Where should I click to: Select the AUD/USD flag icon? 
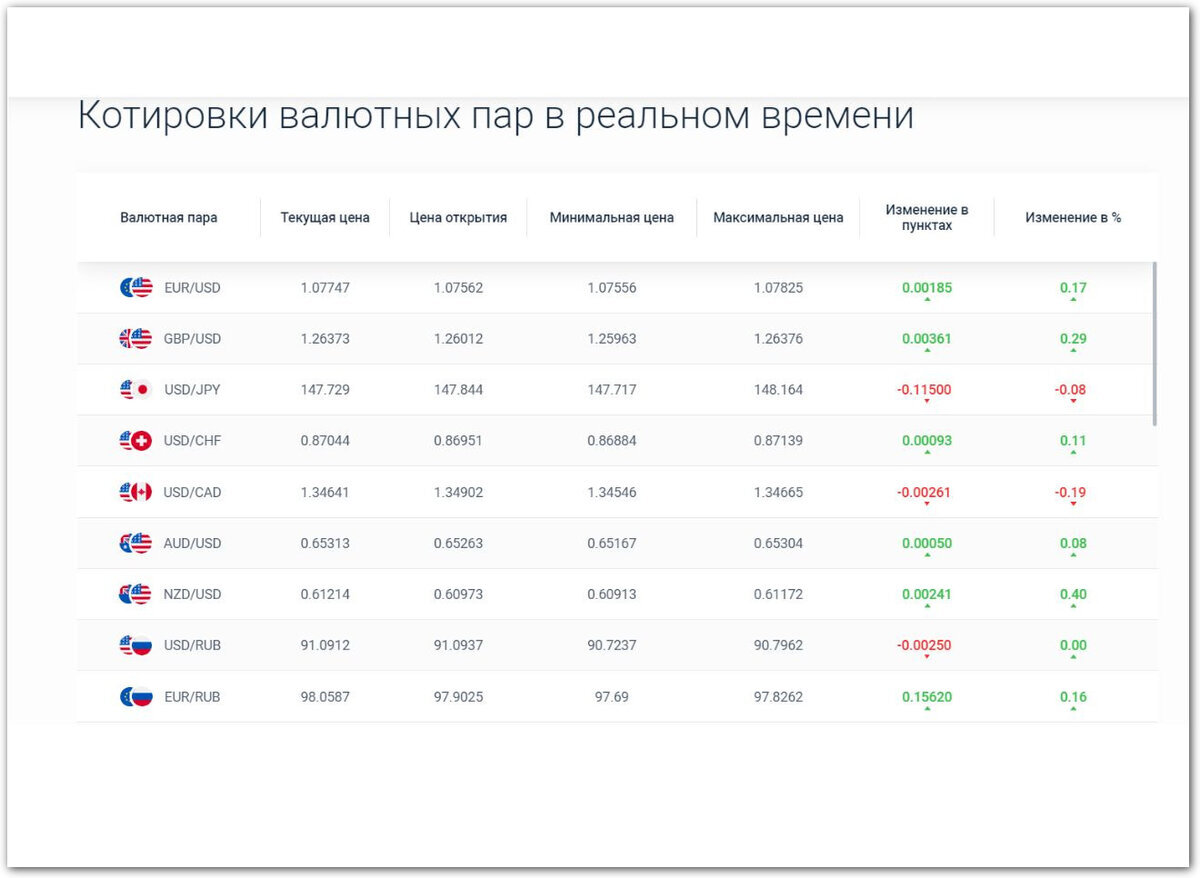[x=135, y=543]
